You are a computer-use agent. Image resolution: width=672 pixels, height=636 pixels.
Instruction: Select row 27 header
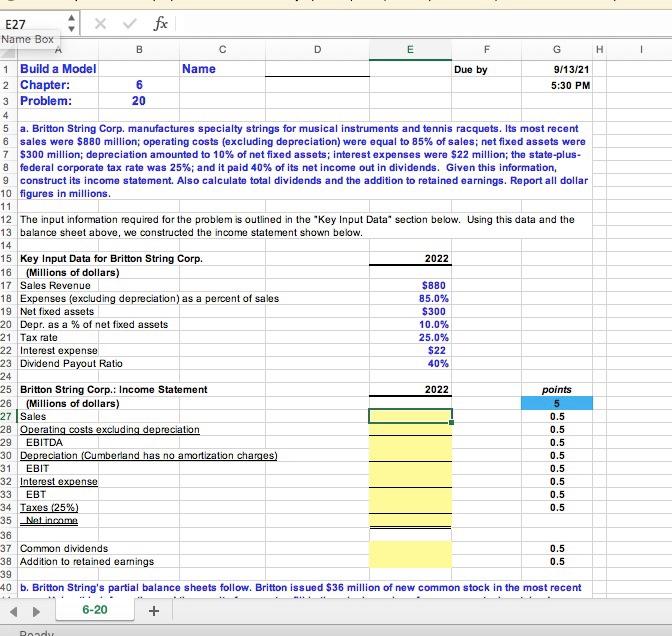coord(6,417)
